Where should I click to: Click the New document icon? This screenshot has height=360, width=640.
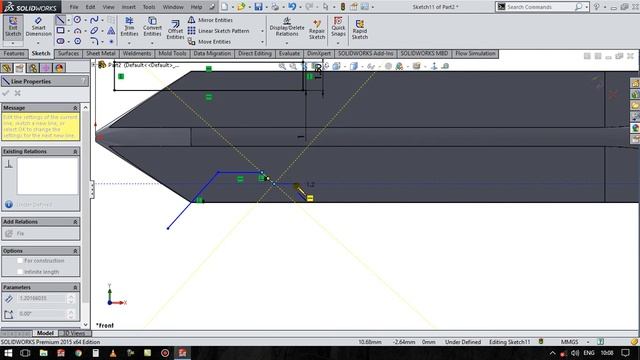click(x=225, y=7)
